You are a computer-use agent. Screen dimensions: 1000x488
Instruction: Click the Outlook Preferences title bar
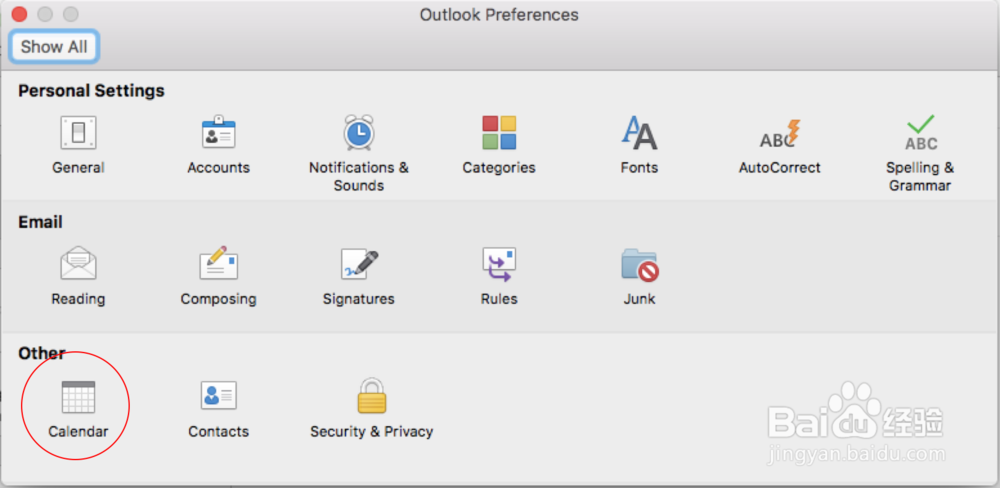coord(499,15)
